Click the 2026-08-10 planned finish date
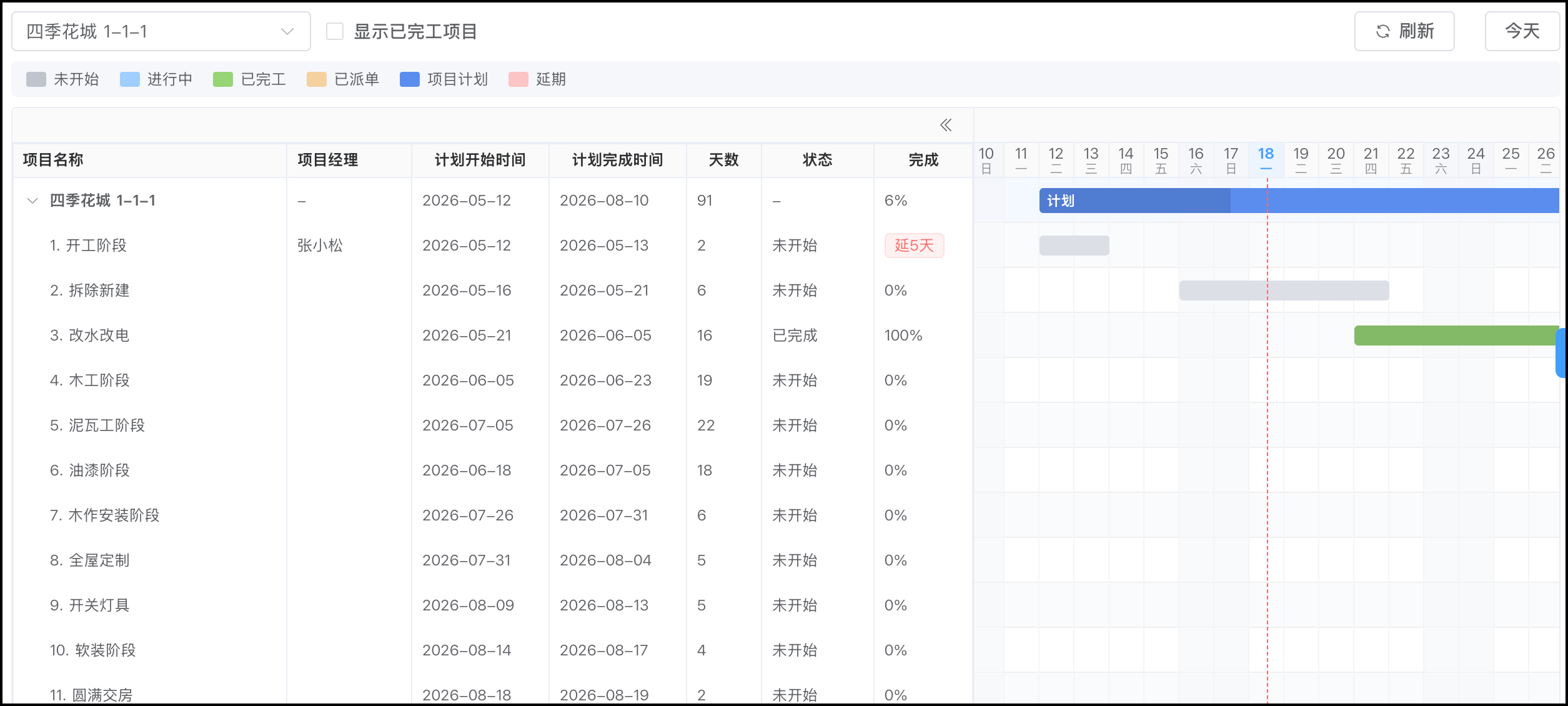This screenshot has height=706, width=1568. click(x=604, y=201)
